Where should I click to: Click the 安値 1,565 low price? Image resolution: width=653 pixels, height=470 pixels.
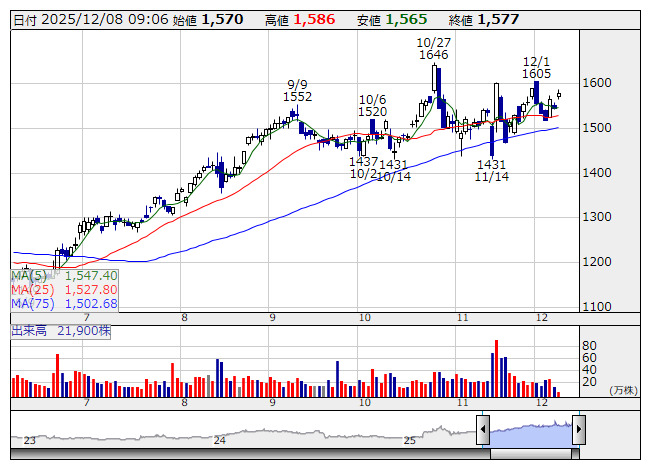(392, 19)
